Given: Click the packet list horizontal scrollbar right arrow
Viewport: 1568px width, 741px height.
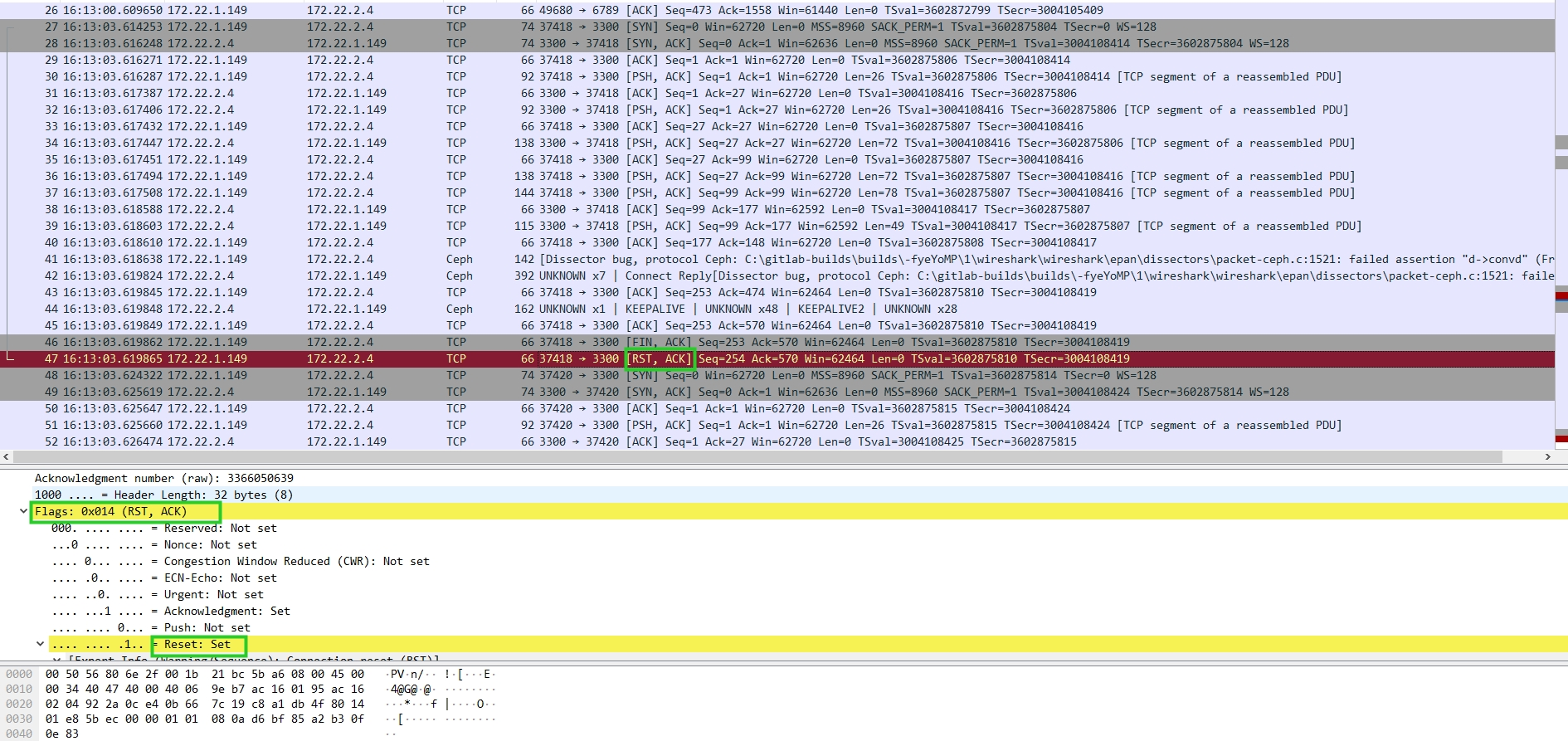Looking at the screenshot, I should pos(1547,456).
